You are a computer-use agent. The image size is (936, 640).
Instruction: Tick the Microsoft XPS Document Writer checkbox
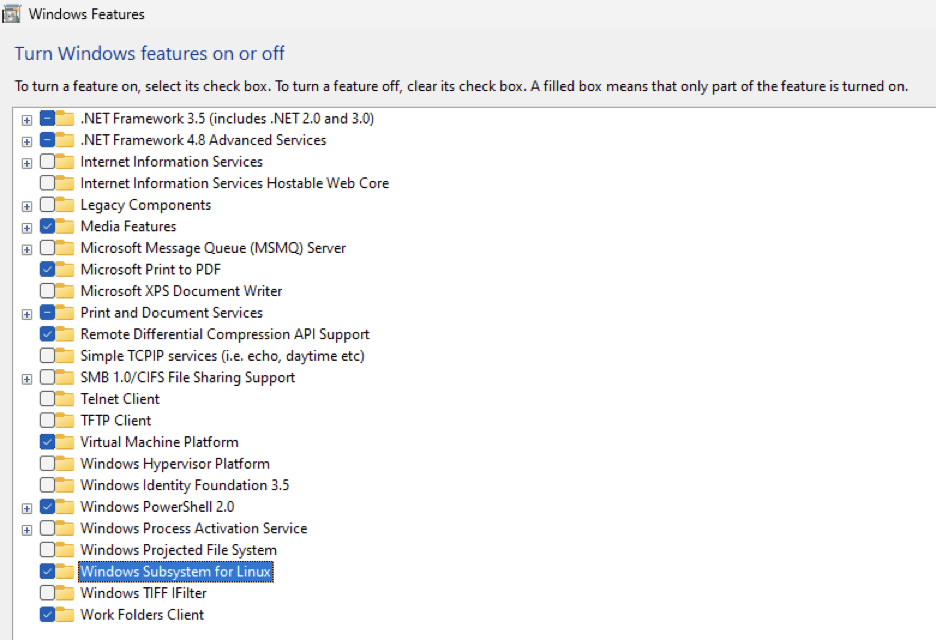pos(48,291)
